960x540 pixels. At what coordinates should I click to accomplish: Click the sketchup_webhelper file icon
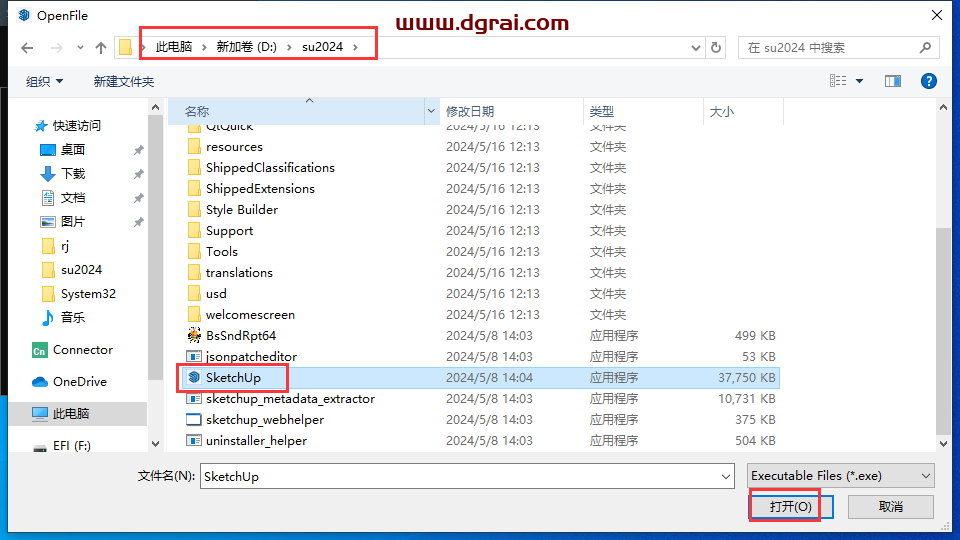coord(193,419)
